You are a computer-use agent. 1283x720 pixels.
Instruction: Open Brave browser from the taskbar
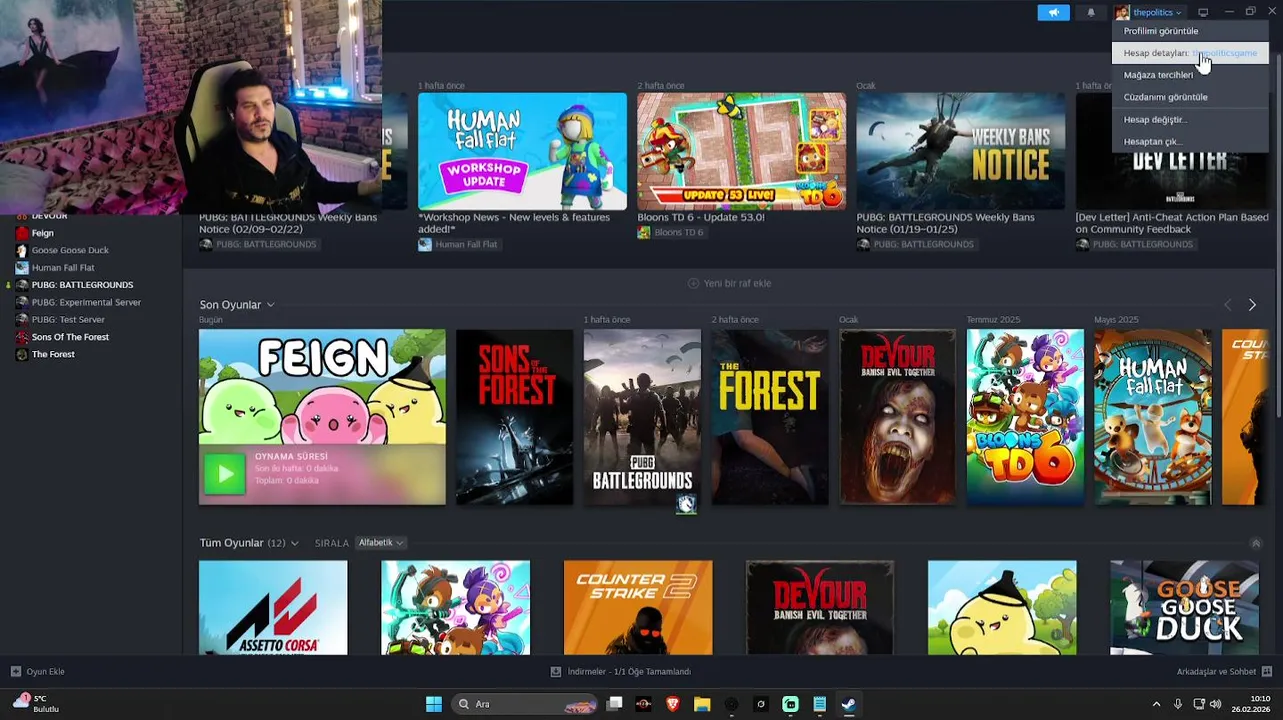click(673, 704)
